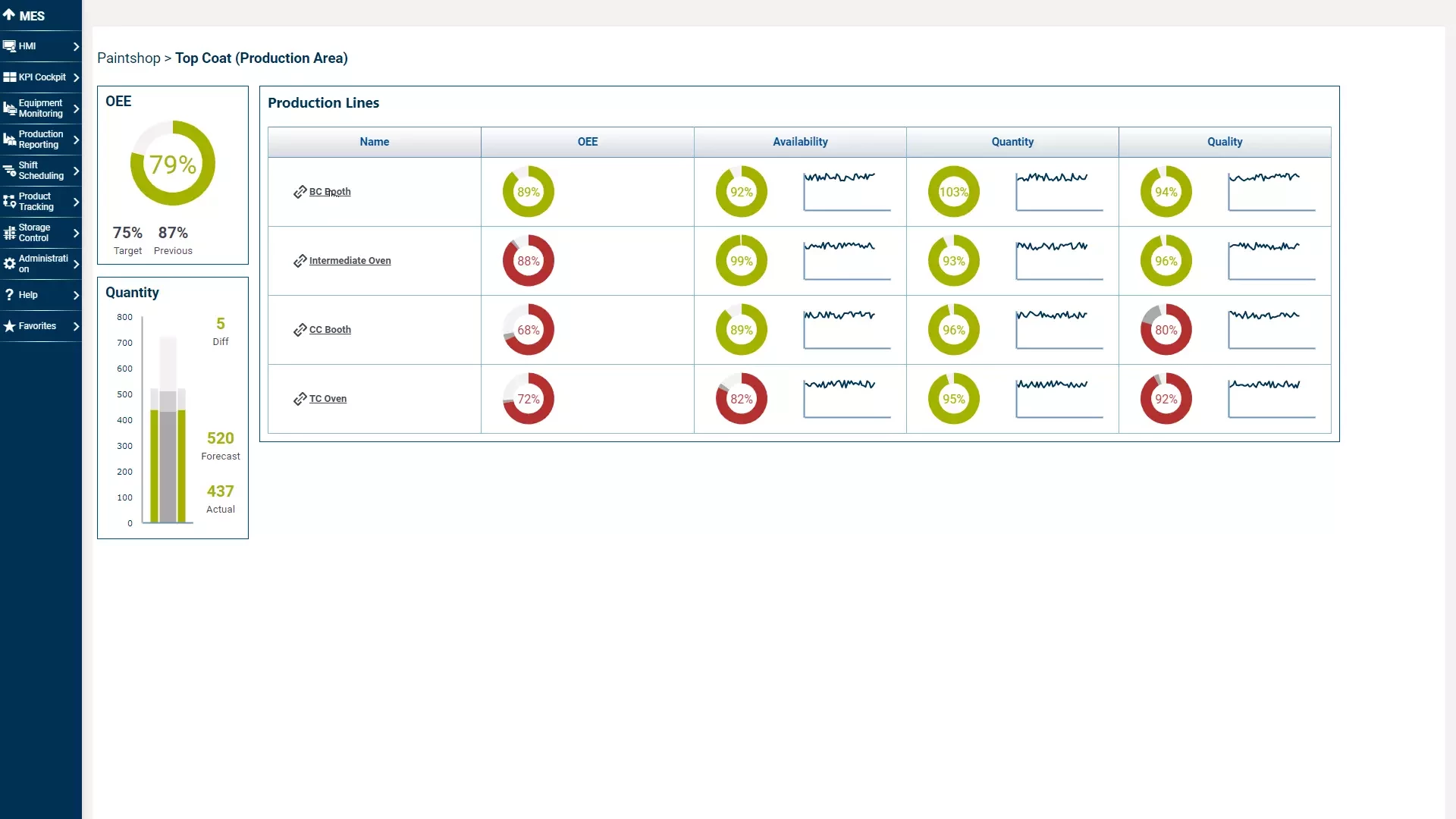Click the 79% OEE donut gauge
Viewport: 1456px width, 819px height.
click(x=172, y=163)
